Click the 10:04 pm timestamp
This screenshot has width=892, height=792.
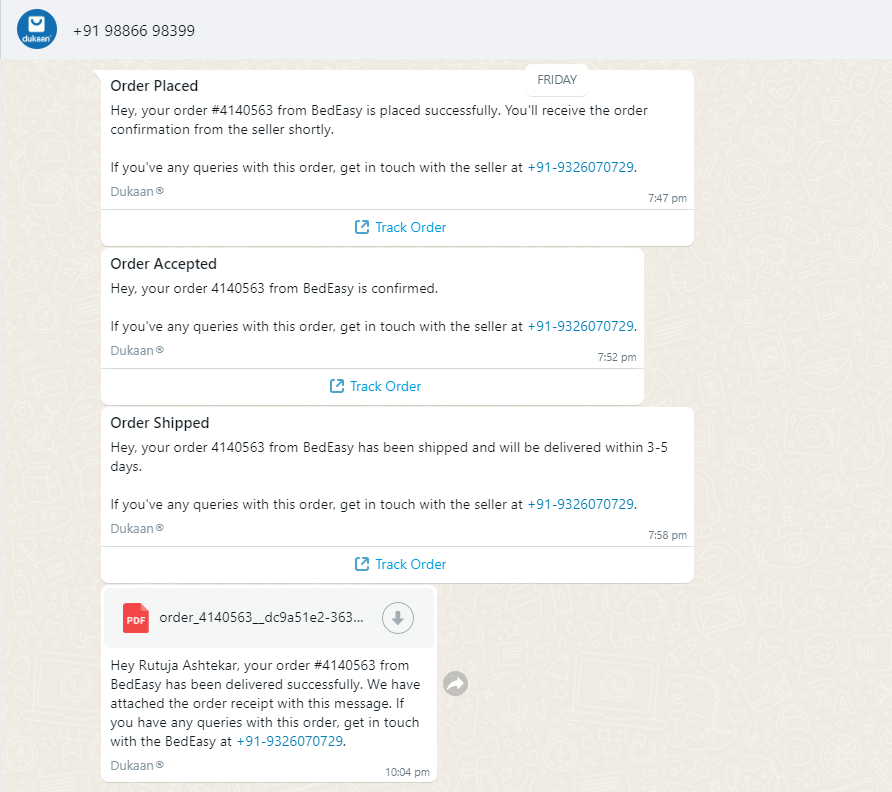pyautogui.click(x=407, y=772)
